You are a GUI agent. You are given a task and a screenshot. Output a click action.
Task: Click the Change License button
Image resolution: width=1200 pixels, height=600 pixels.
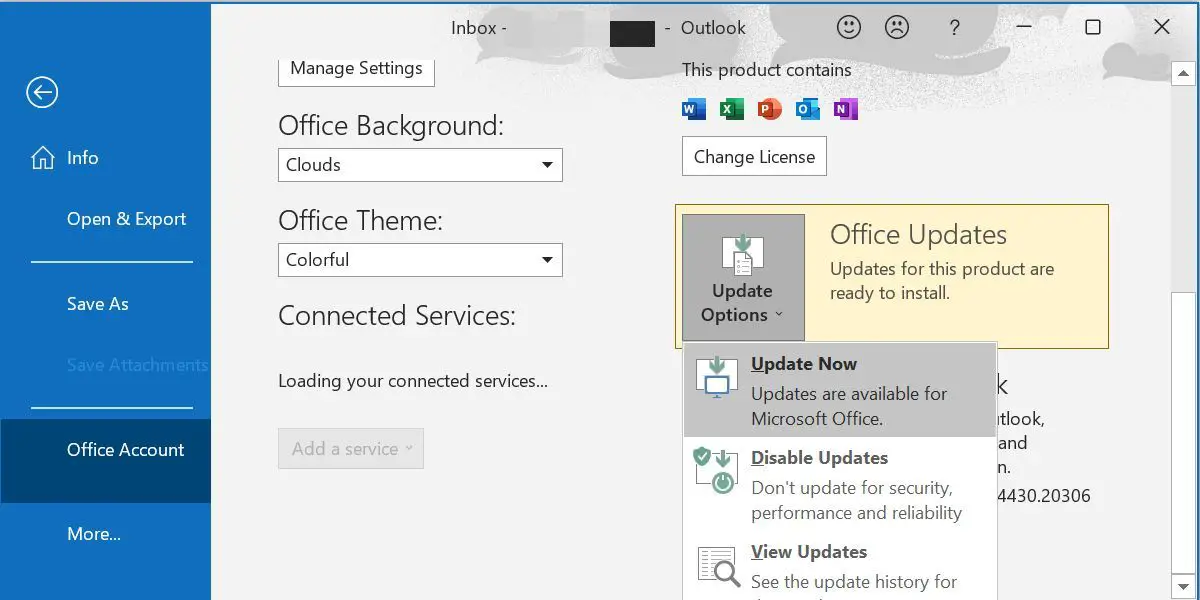point(754,157)
